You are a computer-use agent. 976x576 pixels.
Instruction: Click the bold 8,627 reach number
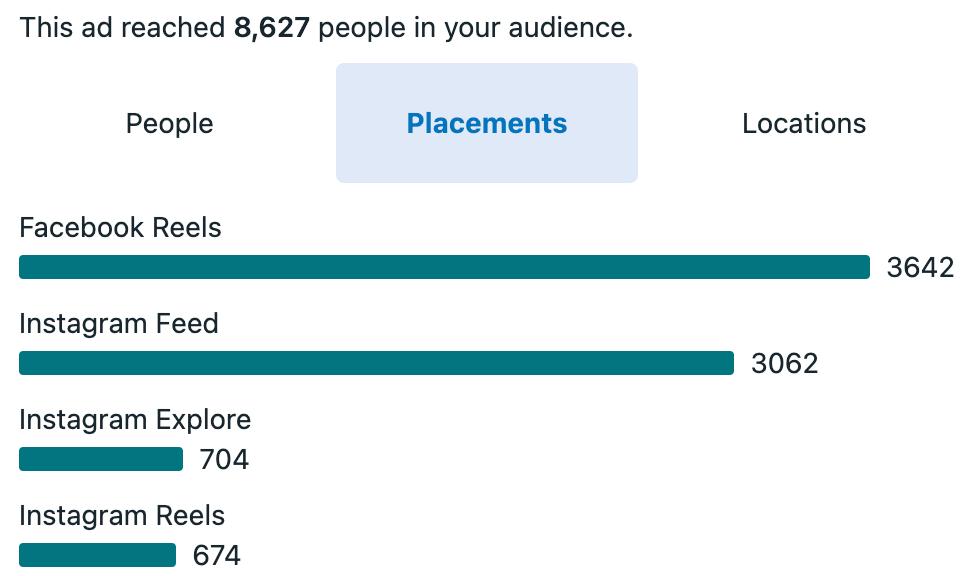point(271,27)
